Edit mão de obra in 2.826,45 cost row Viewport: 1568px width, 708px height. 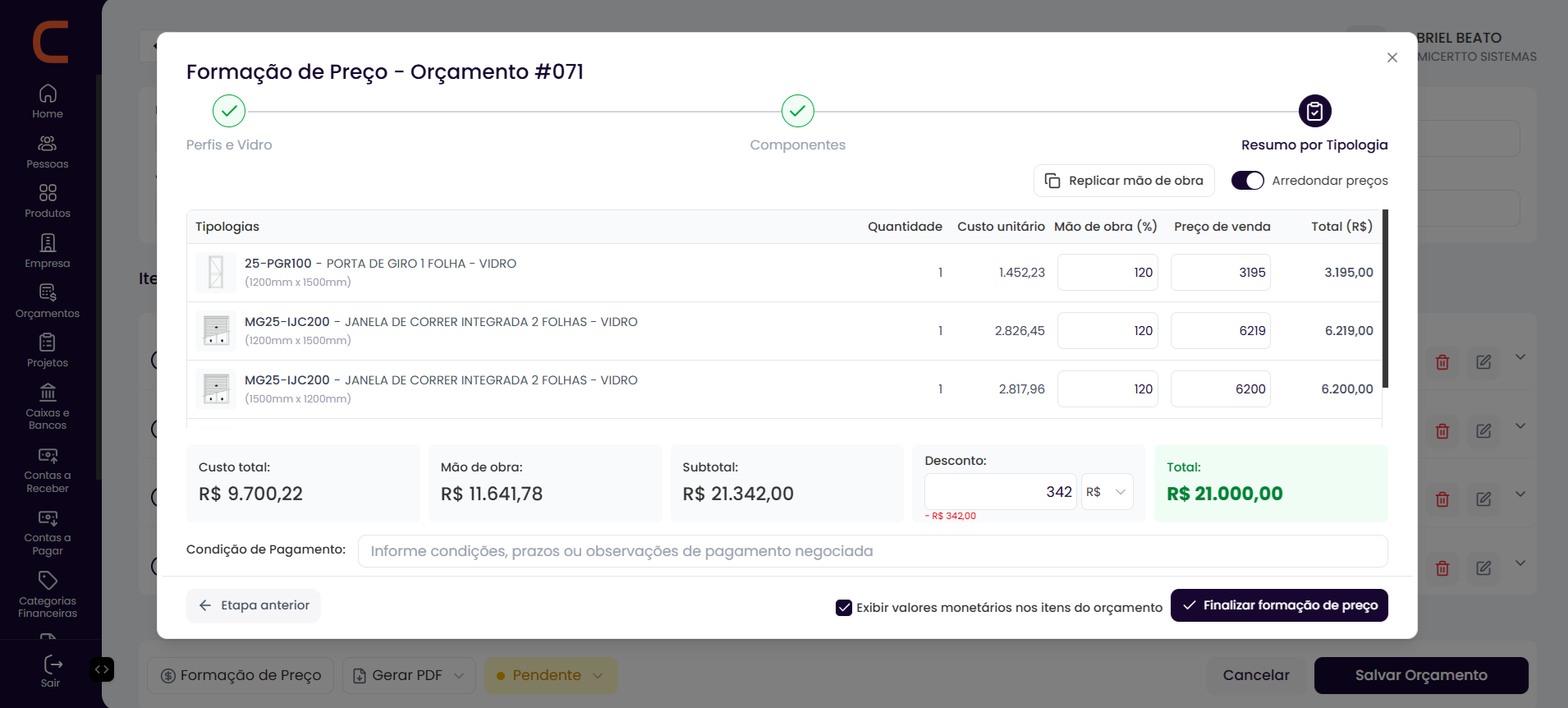click(x=1107, y=331)
